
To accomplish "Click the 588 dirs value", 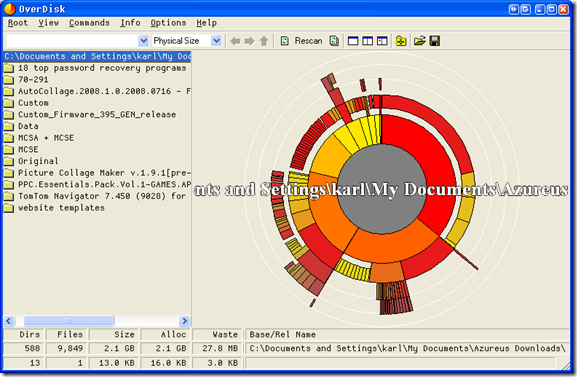I will (32, 348).
